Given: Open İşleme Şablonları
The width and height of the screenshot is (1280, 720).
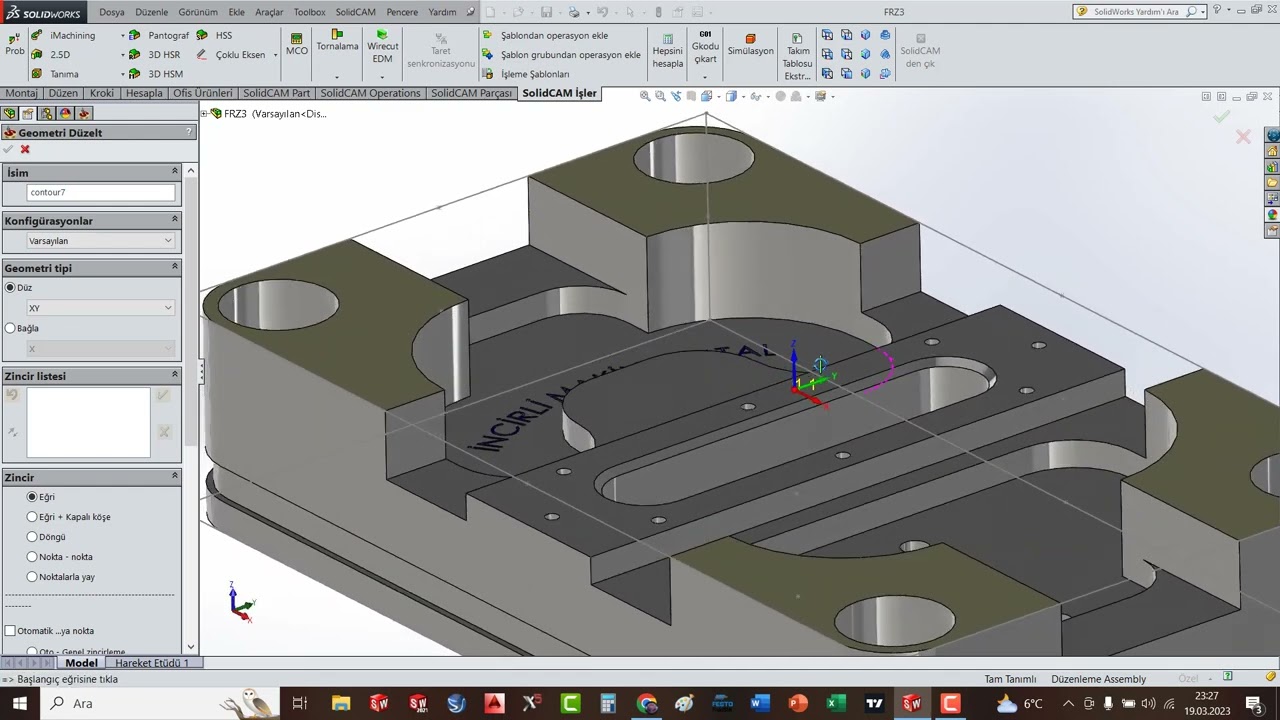Looking at the screenshot, I should click(526, 74).
